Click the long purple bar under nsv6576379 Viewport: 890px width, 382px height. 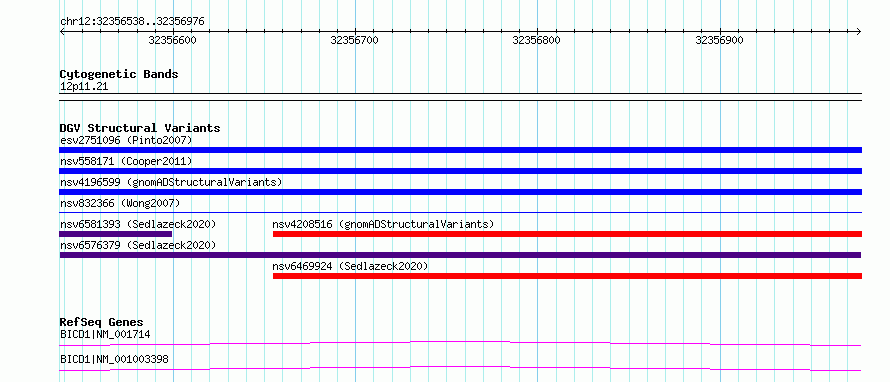click(460, 255)
